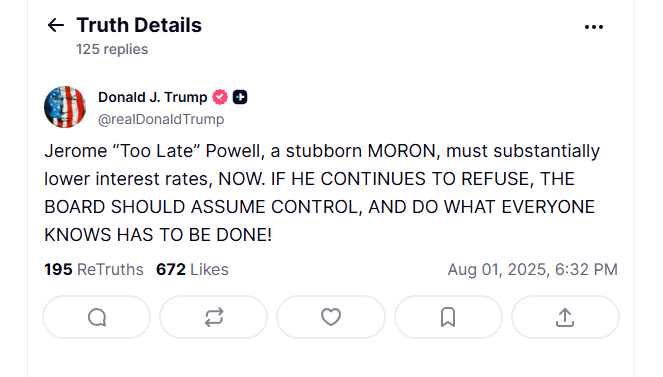
Task: Click the Truth Details heading
Action: 139,25
